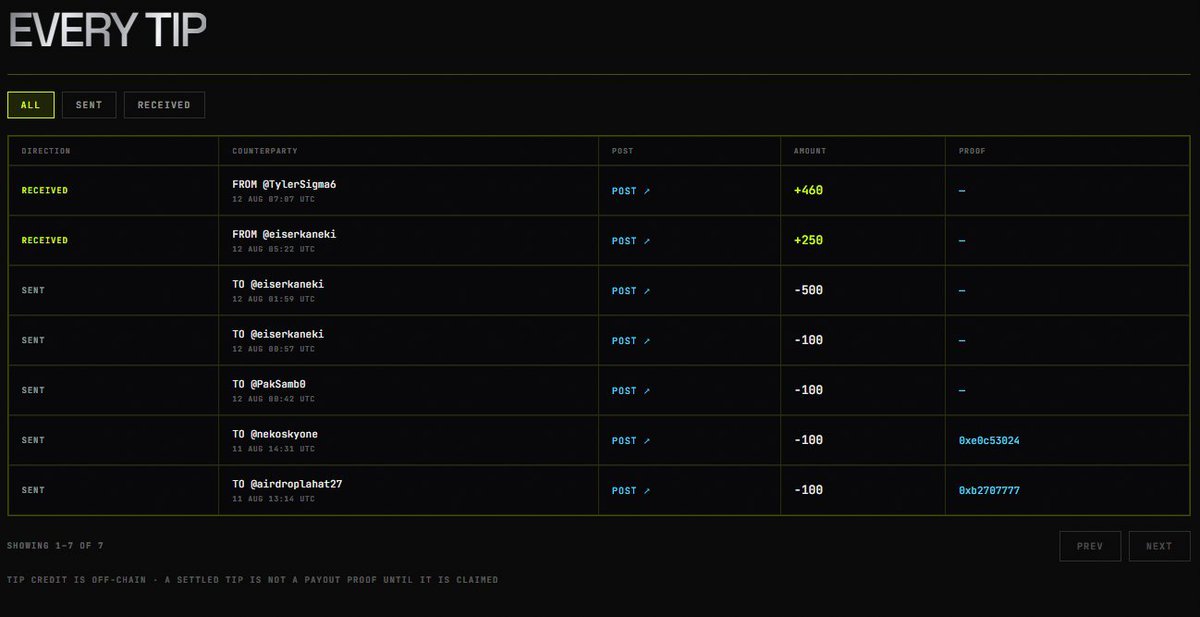Open POST link in @nekoskyone row
This screenshot has height=617, width=1200.
tap(631, 440)
